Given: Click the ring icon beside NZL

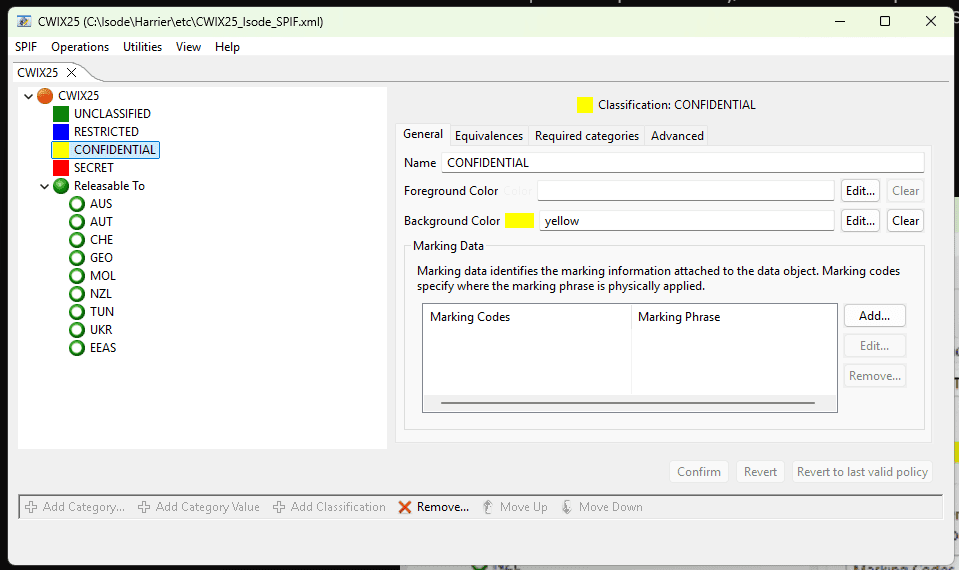Looking at the screenshot, I should pos(76,294).
